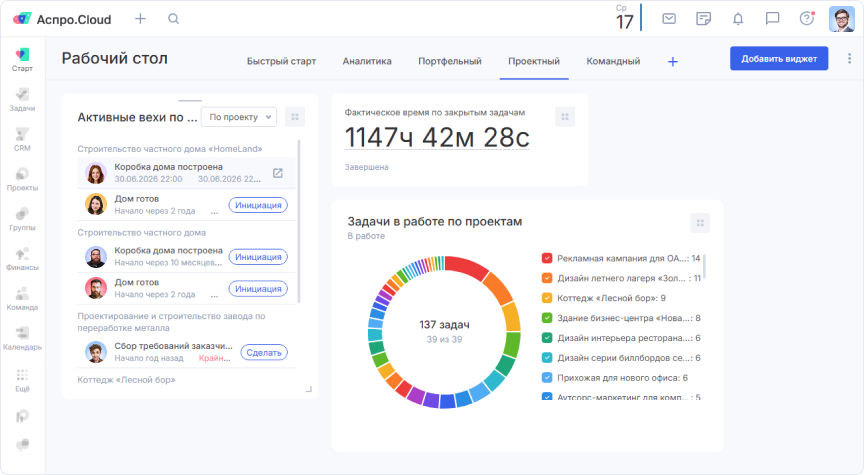The image size is (864, 475).
Task: Toggle Здание бизнес-центра legend checkbox
Action: (547, 318)
